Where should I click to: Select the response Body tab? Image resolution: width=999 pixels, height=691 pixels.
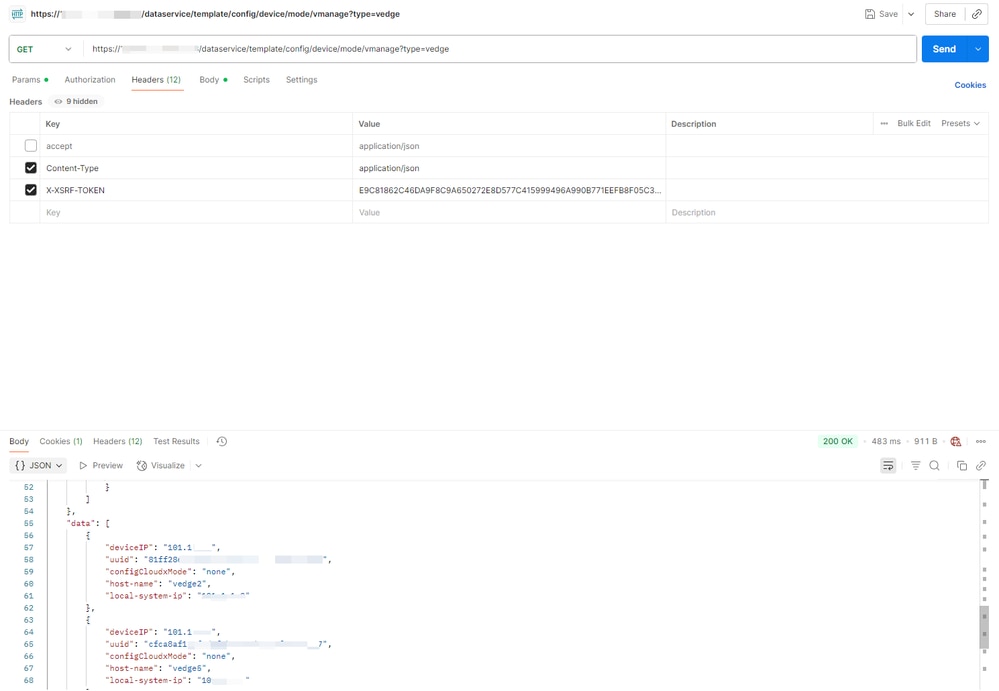[x=19, y=441]
